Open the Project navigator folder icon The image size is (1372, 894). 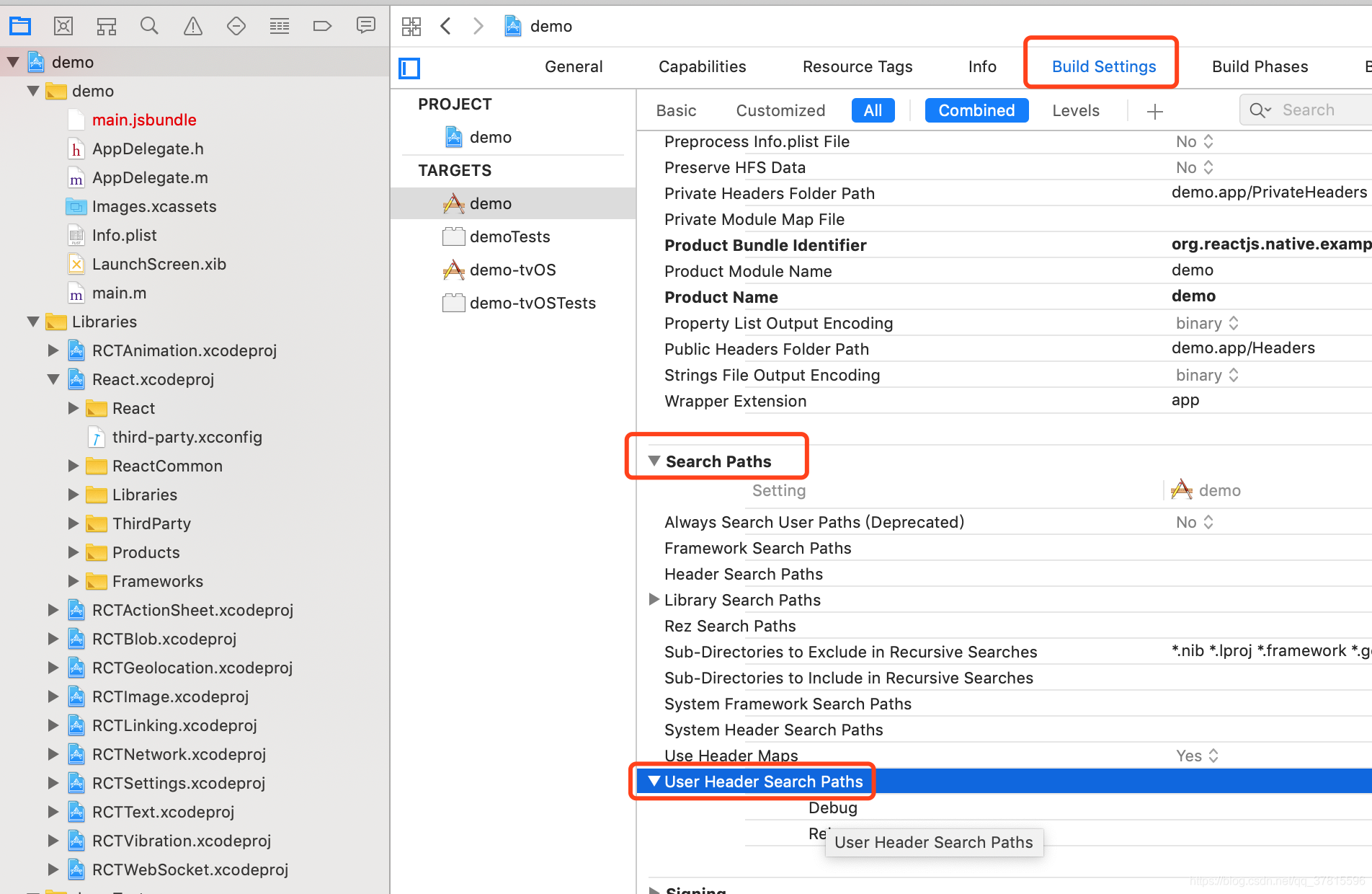[20, 27]
